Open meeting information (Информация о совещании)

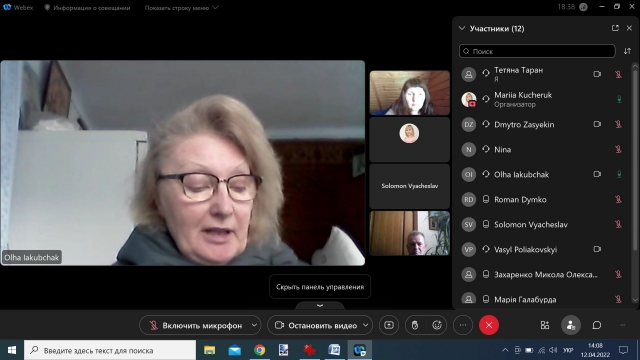(87, 8)
